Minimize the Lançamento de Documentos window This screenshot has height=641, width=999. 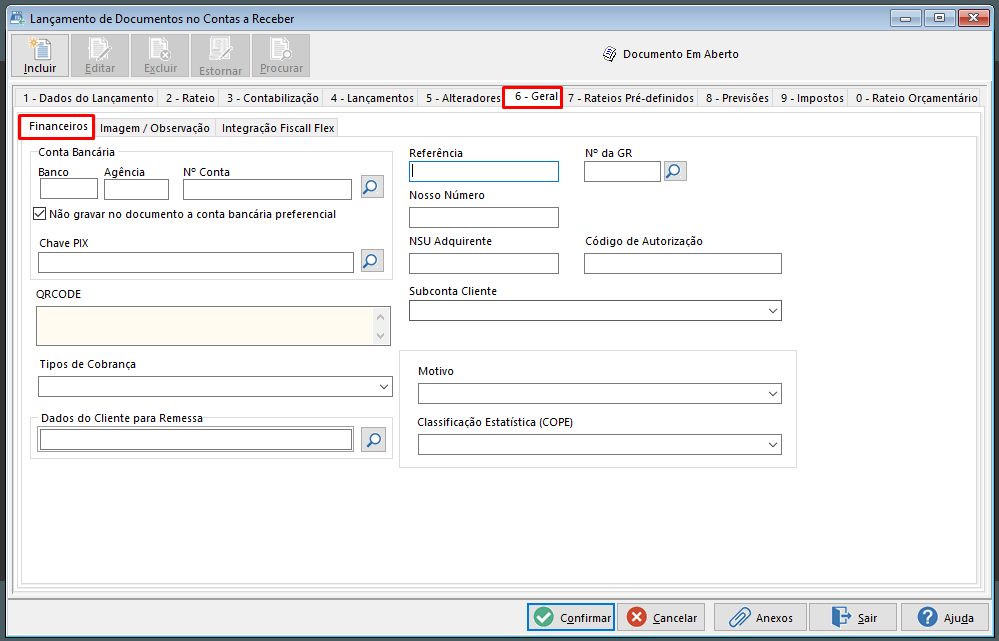point(905,18)
